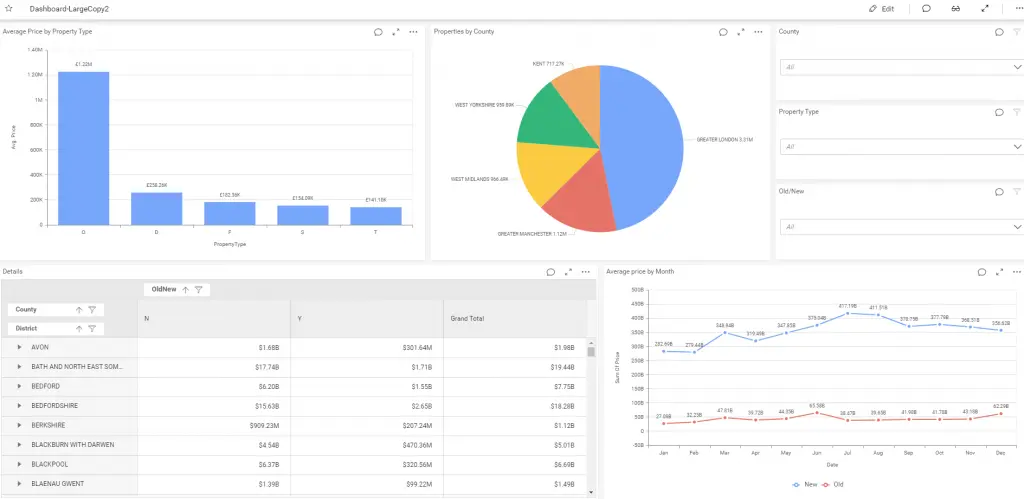Expand the BERKSHIRE row in pivot table

point(19,425)
